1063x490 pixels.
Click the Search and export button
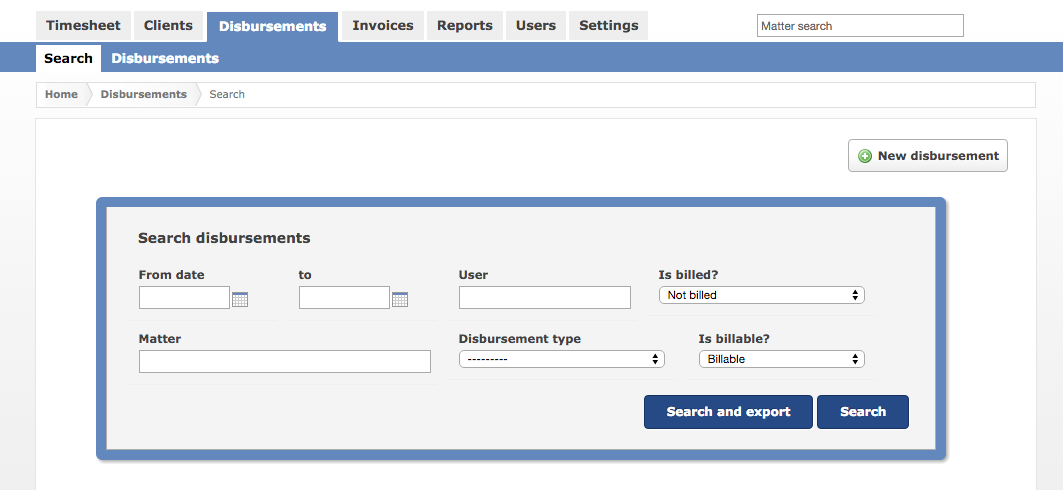(x=728, y=412)
